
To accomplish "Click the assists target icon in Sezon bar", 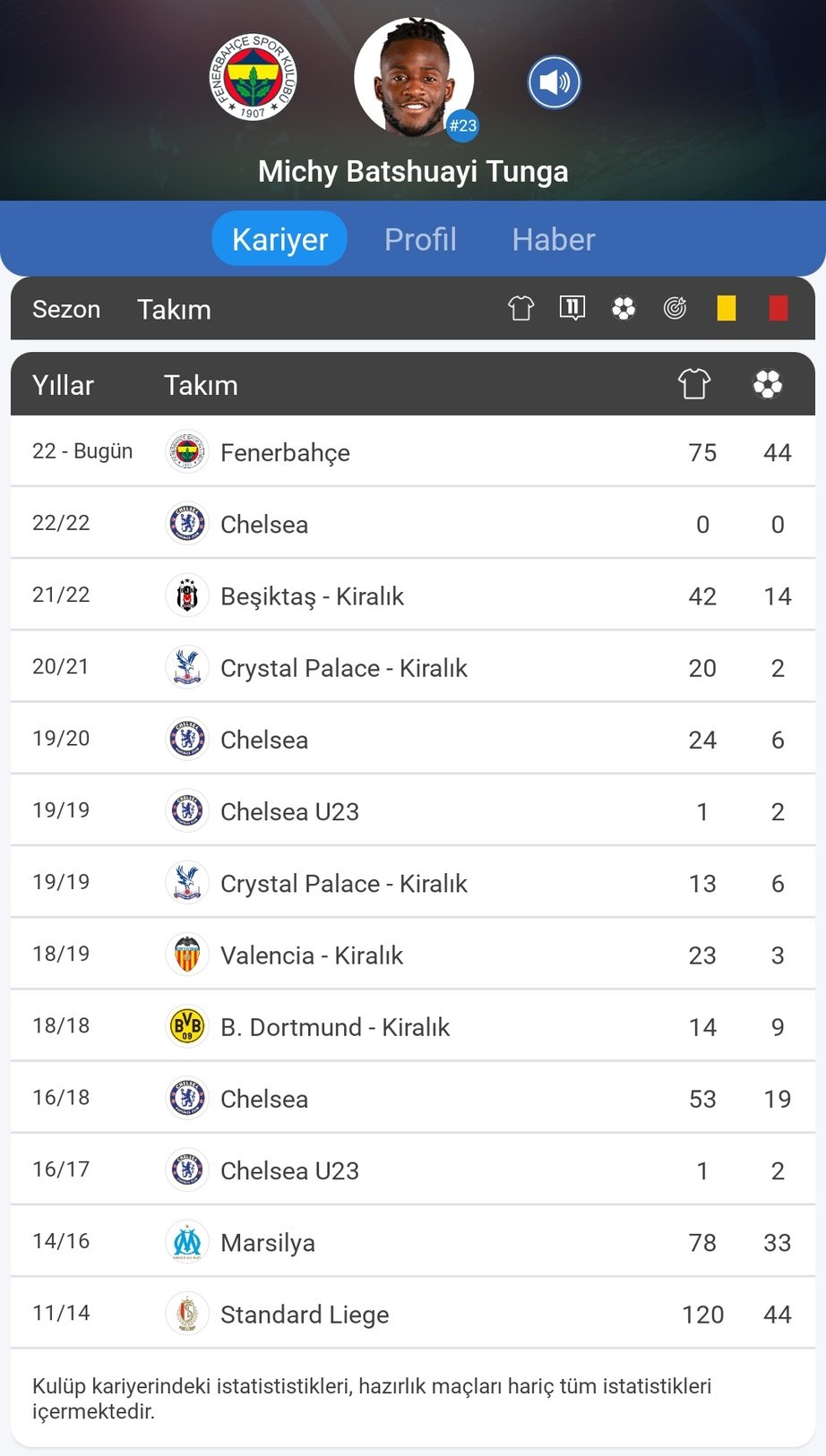I will coord(675,309).
